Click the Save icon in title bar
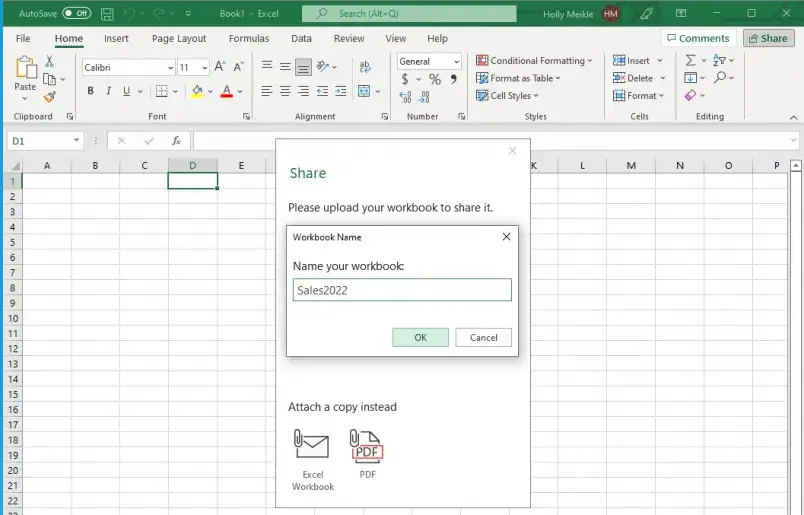The image size is (804, 515). pyautogui.click(x=106, y=13)
